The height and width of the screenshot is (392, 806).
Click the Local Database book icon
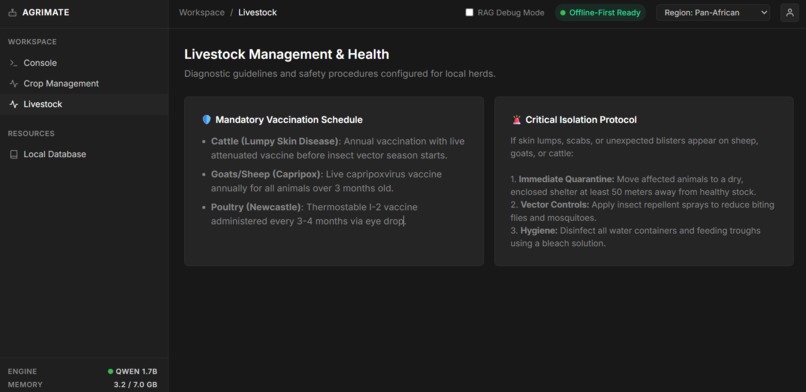(14, 154)
